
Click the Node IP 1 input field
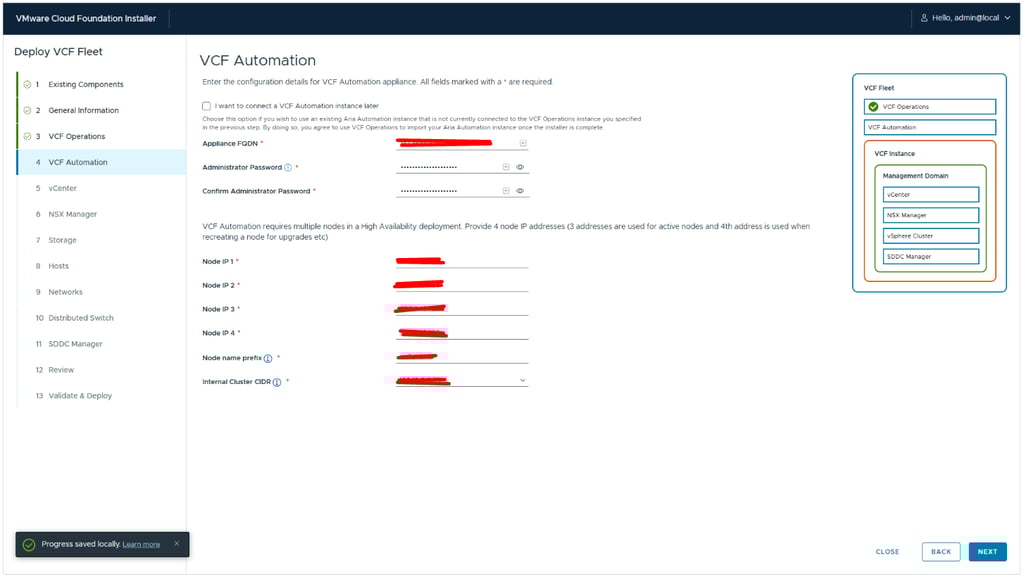[x=462, y=261]
